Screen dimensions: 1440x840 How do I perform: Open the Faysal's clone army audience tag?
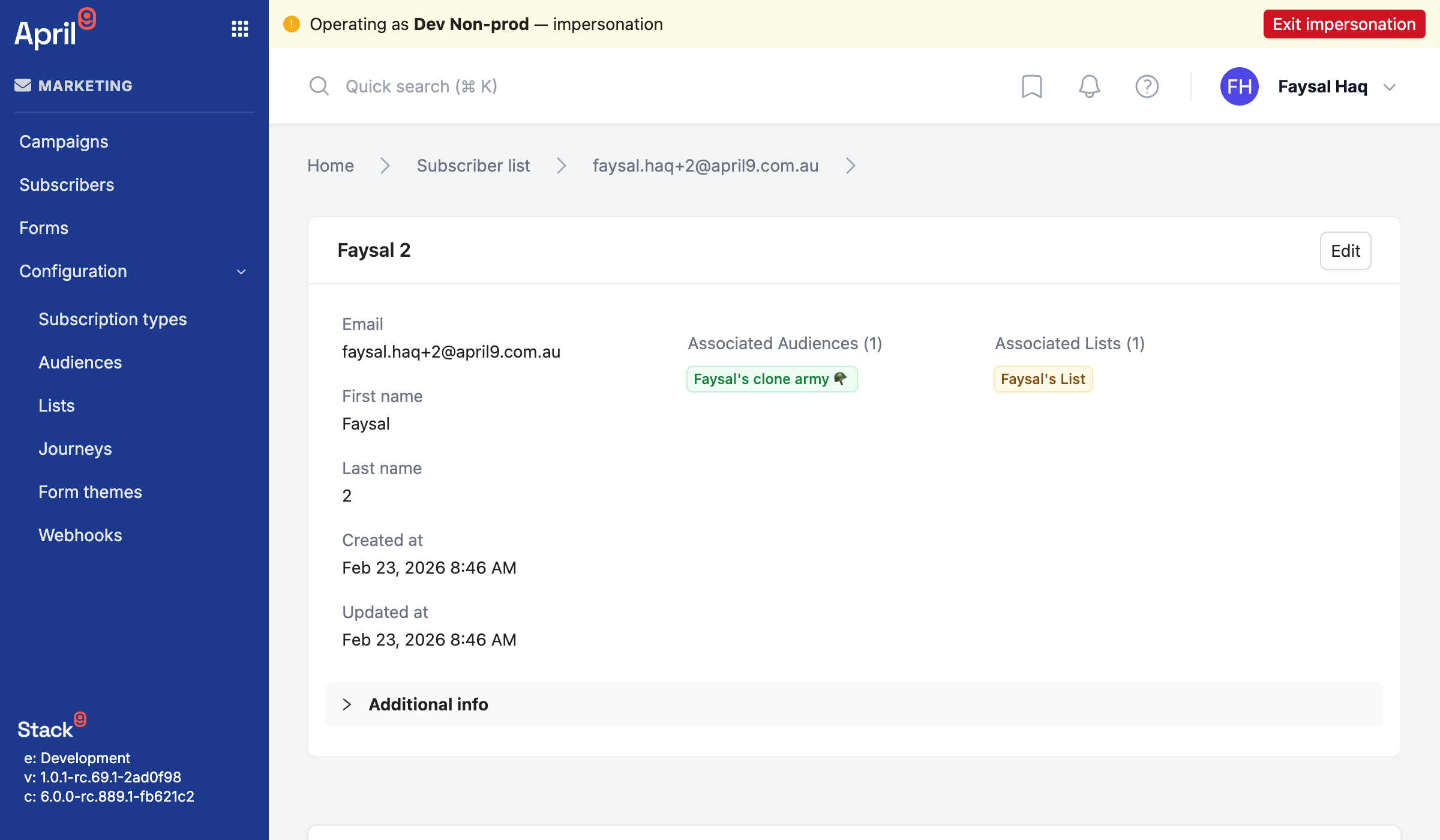tap(772, 379)
